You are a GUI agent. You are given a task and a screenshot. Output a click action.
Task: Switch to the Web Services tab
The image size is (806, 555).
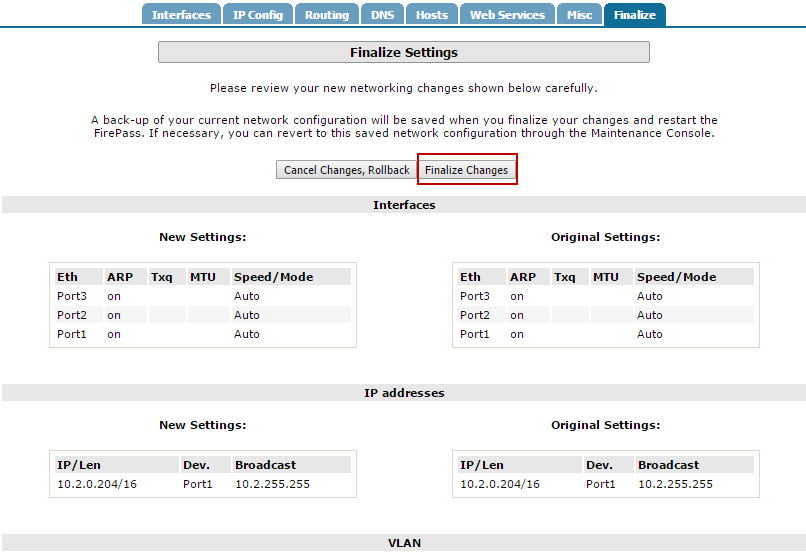508,15
